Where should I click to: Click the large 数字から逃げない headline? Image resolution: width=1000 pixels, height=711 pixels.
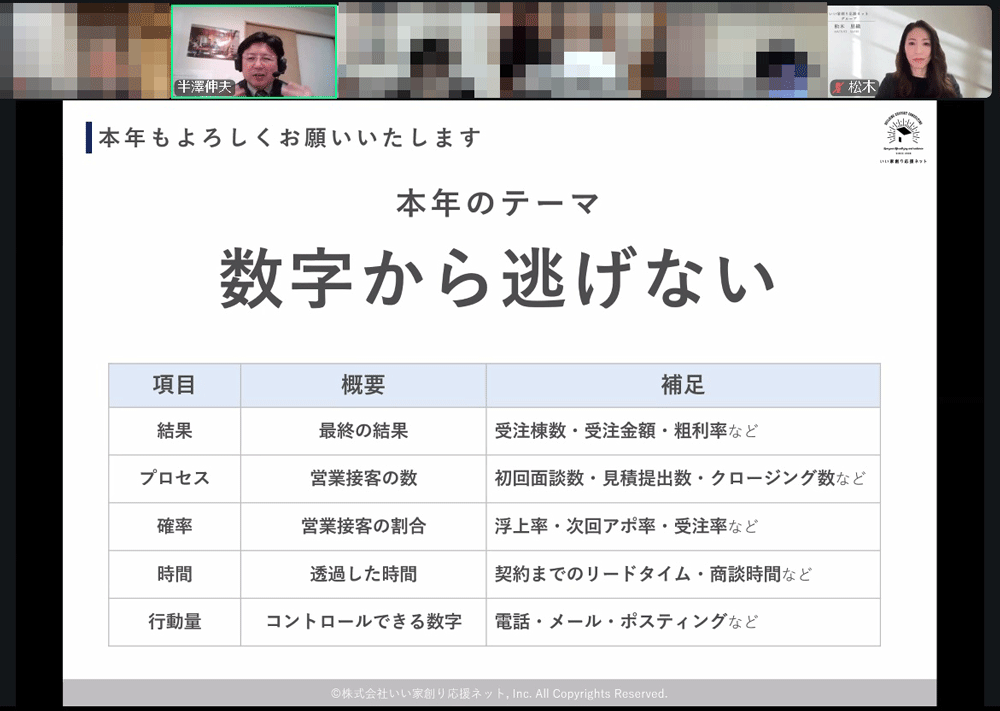pos(498,278)
